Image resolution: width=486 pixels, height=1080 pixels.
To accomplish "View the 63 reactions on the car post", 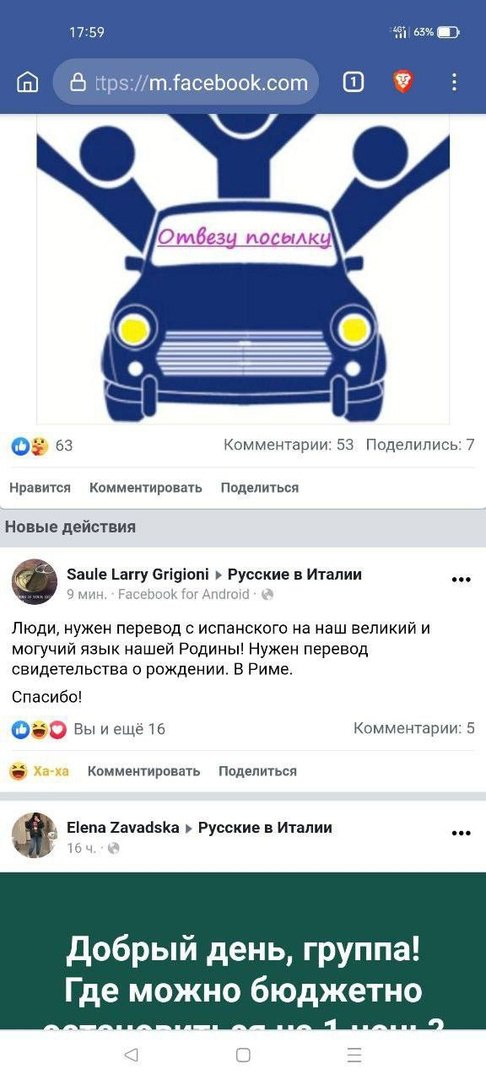I will pos(42,446).
